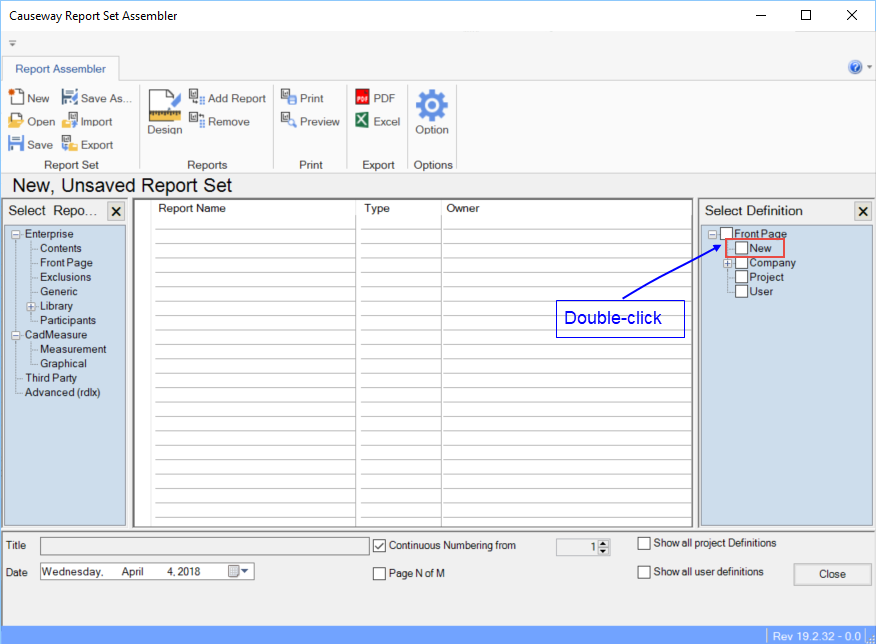This screenshot has width=876, height=644.
Task: Select the User definition label
Action: 761,292
